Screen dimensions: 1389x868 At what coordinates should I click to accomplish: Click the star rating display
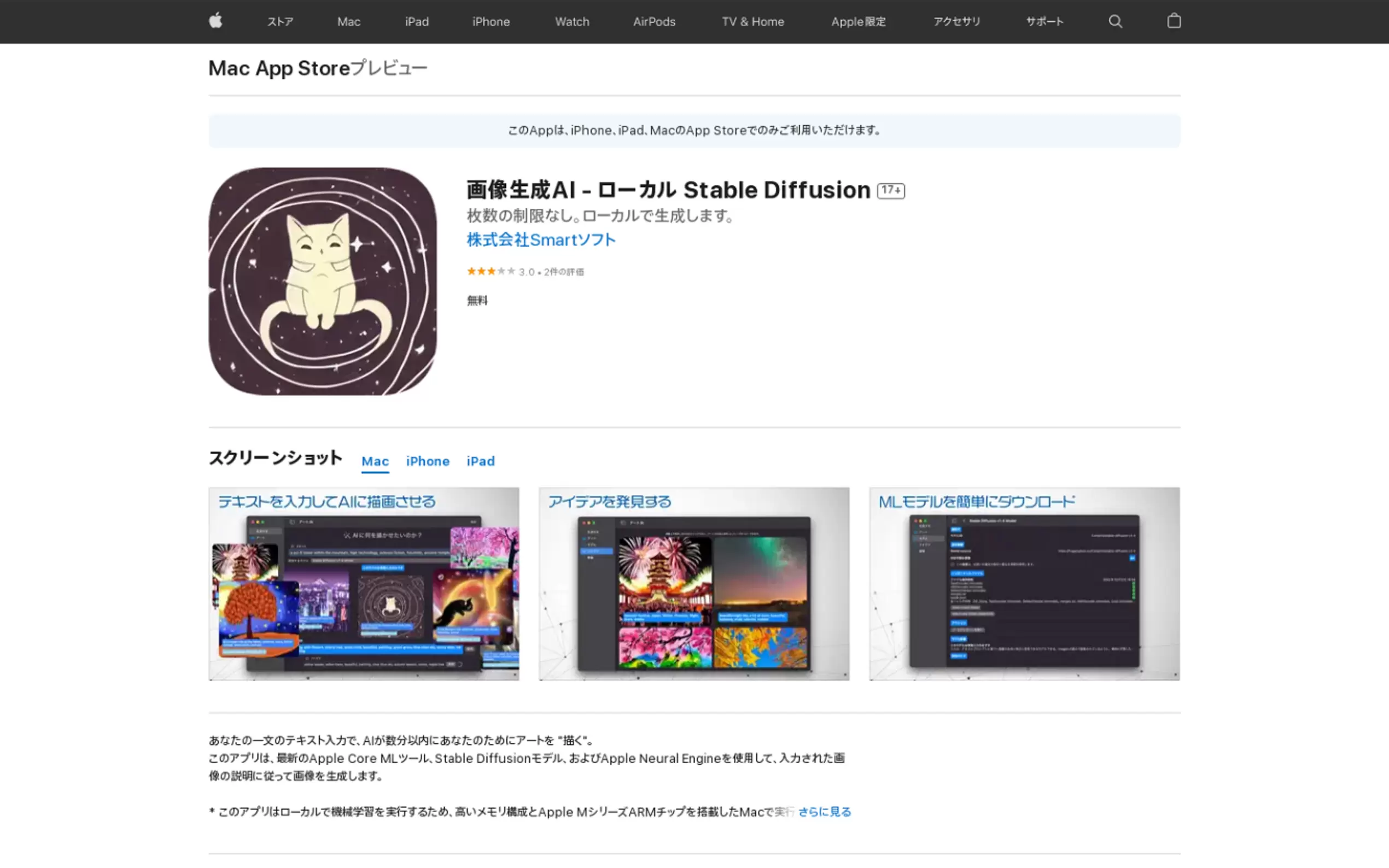tap(491, 272)
